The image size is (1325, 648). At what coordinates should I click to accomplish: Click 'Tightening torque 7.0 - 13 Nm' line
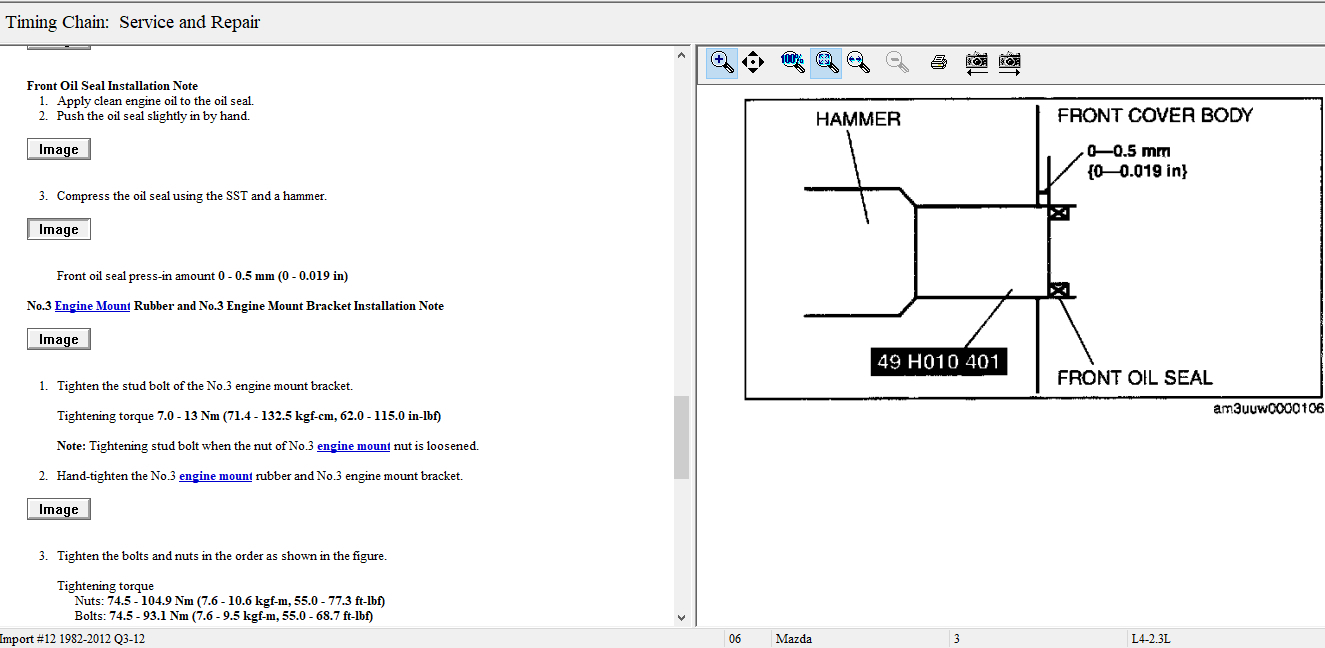(x=249, y=416)
